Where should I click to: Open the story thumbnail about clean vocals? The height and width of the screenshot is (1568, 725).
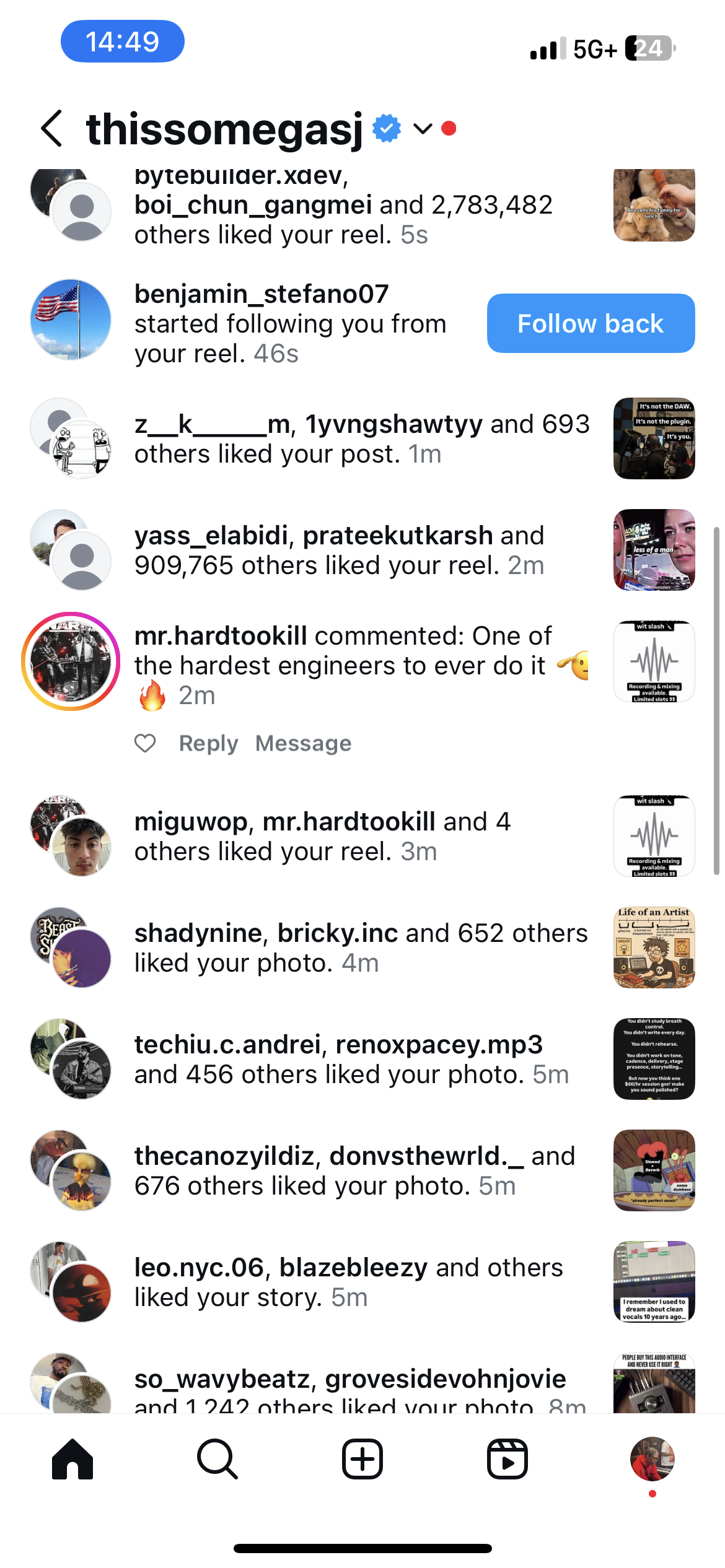(654, 1282)
